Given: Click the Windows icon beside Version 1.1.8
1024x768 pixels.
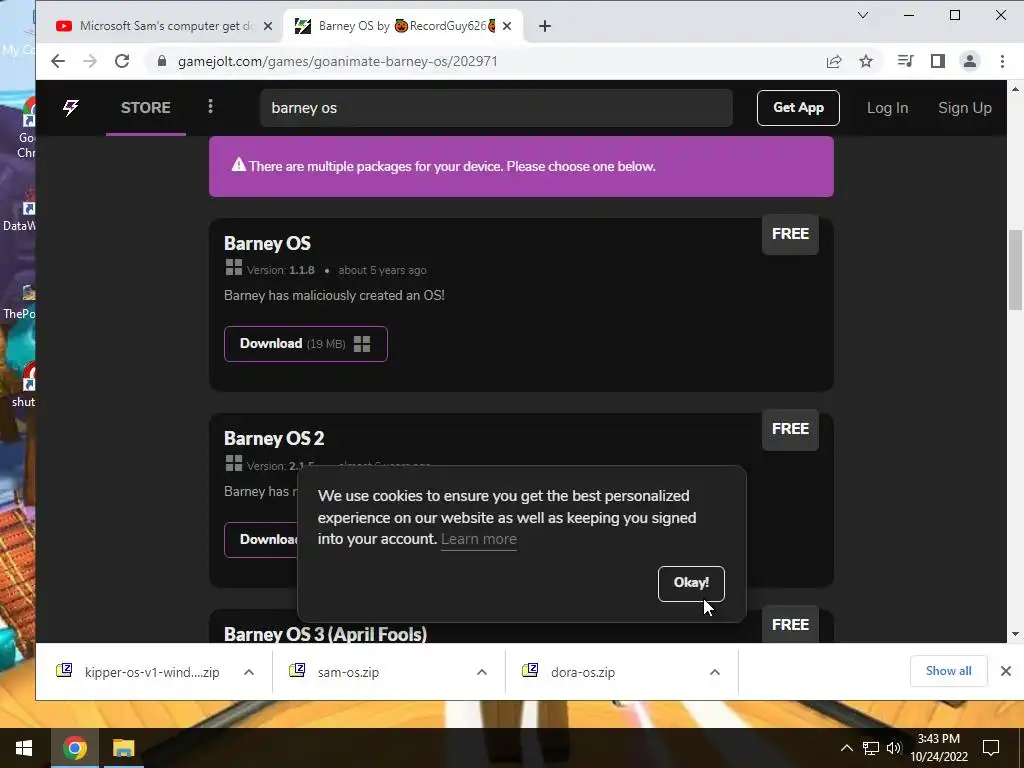Looking at the screenshot, I should (234, 267).
